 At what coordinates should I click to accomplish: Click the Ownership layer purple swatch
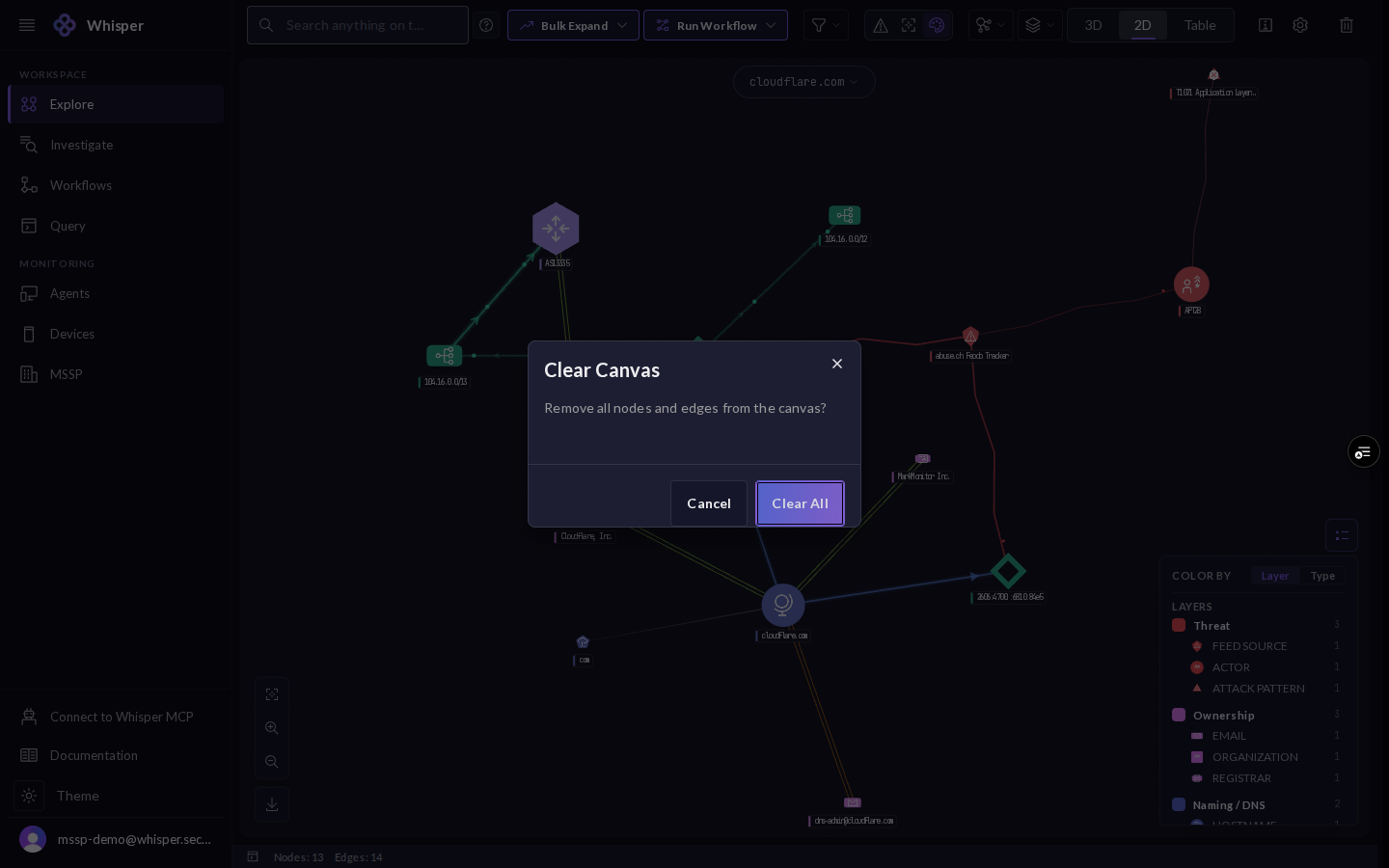pyautogui.click(x=1179, y=715)
